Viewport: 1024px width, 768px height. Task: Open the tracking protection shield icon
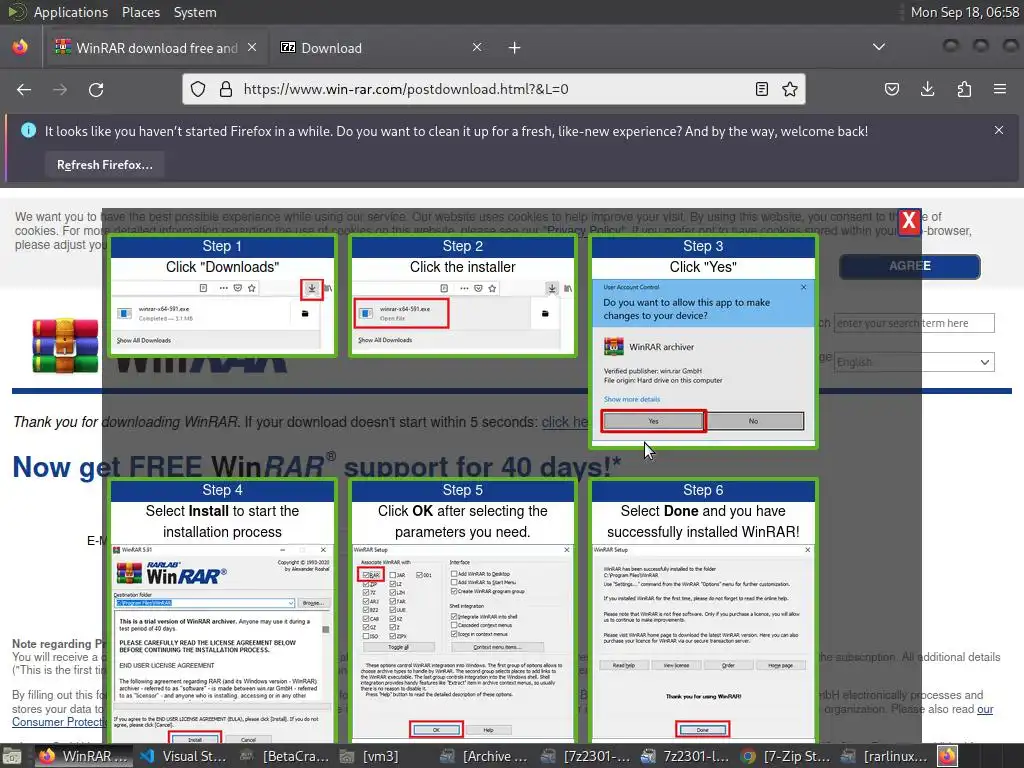click(x=198, y=89)
